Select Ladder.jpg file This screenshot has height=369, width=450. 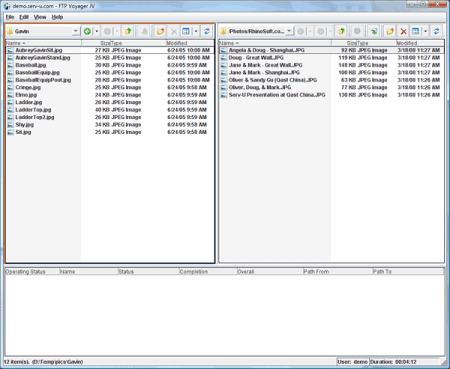29,102
